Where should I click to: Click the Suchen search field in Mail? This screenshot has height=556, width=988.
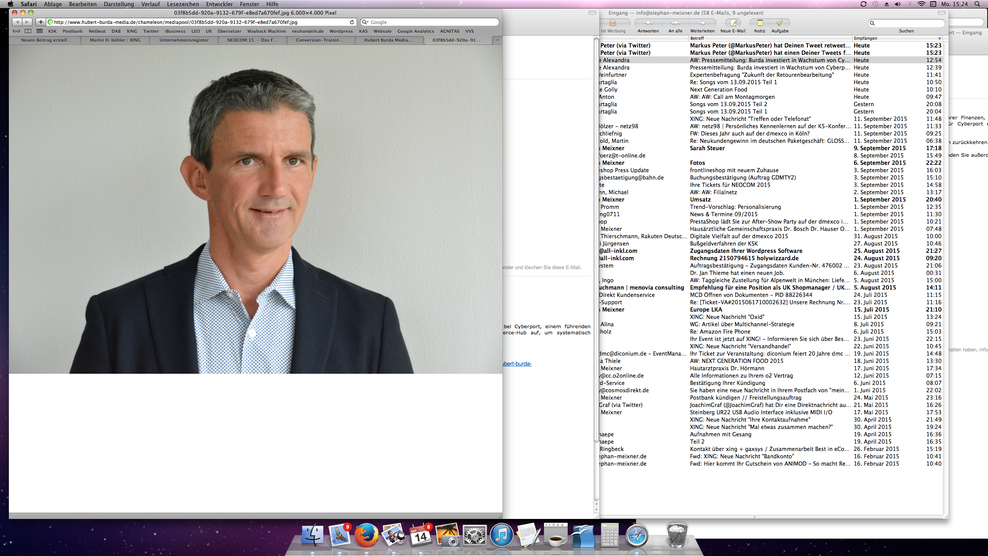pos(909,23)
